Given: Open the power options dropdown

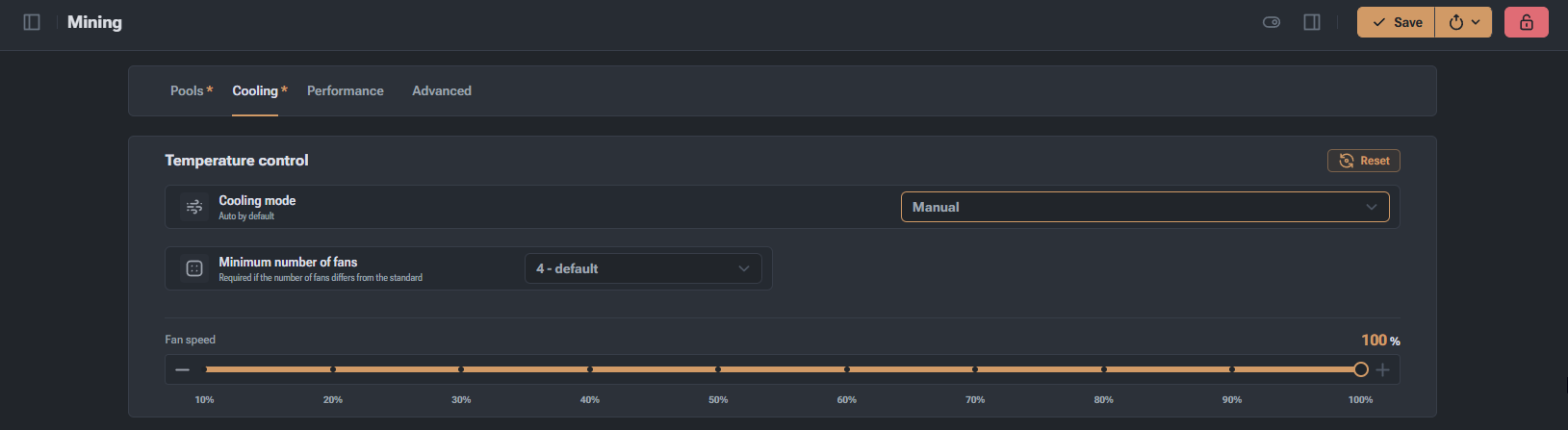Looking at the screenshot, I should point(1464,22).
